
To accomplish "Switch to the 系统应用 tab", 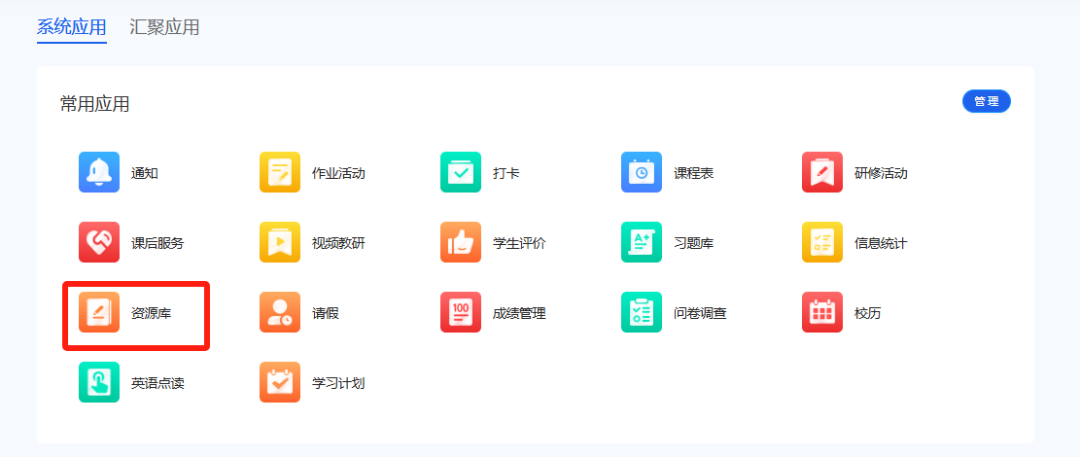I will pos(72,28).
